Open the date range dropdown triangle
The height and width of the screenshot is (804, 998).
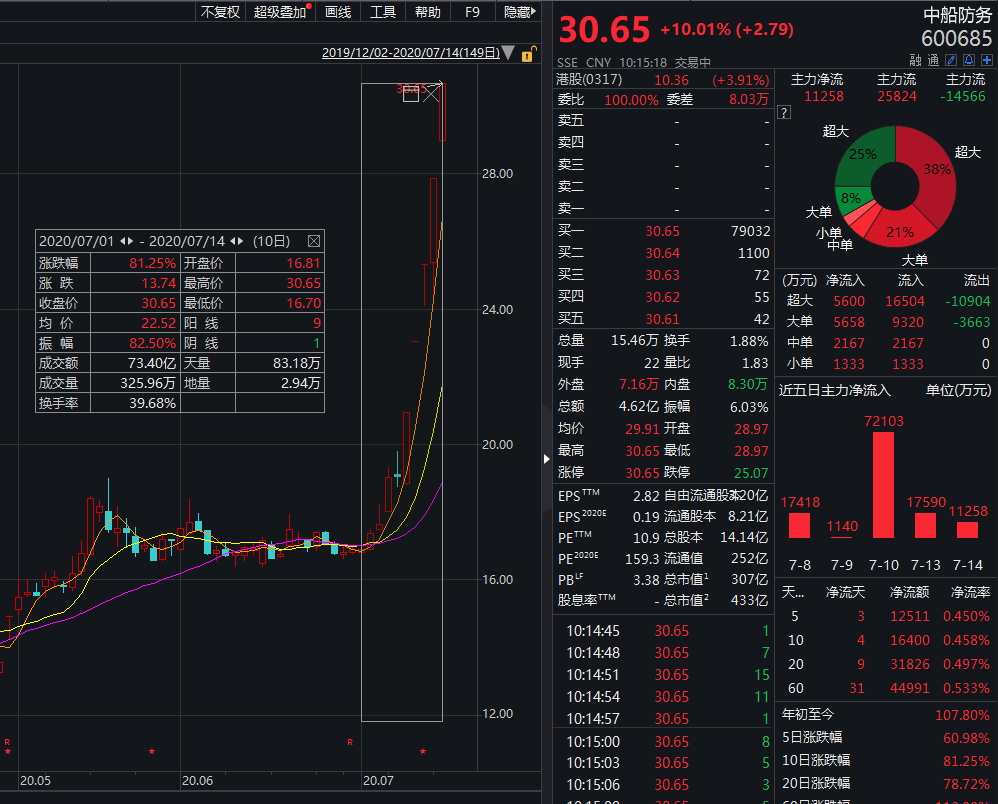point(509,53)
